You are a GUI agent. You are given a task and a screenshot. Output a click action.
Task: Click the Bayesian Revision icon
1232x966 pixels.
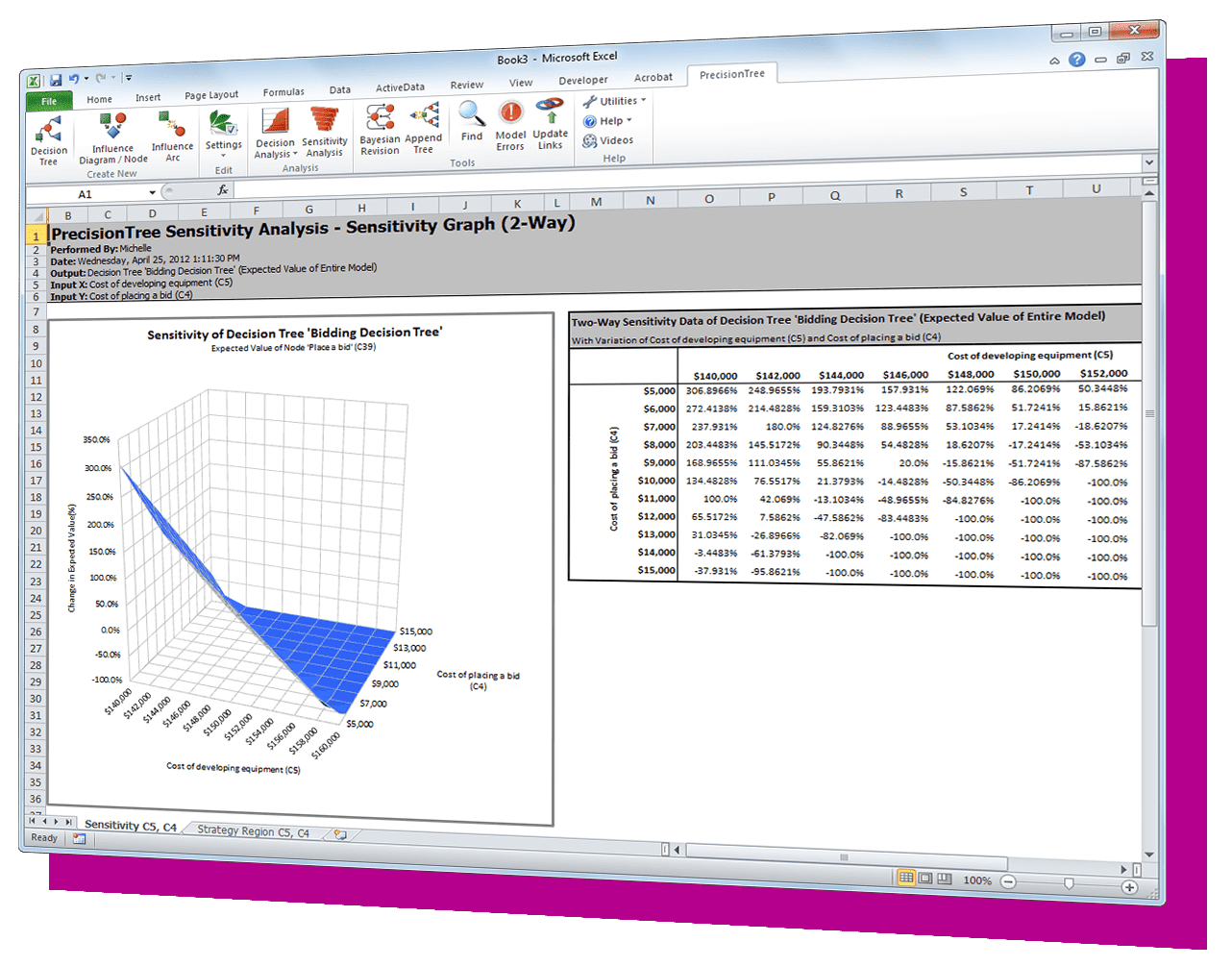380,130
